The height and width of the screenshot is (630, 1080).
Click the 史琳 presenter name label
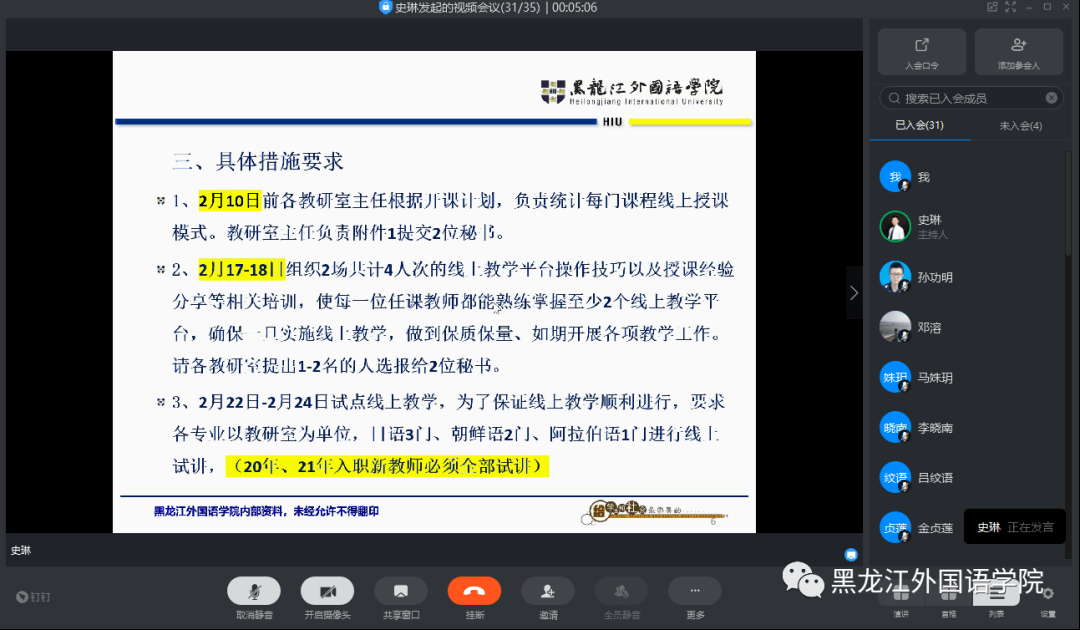coord(21,550)
